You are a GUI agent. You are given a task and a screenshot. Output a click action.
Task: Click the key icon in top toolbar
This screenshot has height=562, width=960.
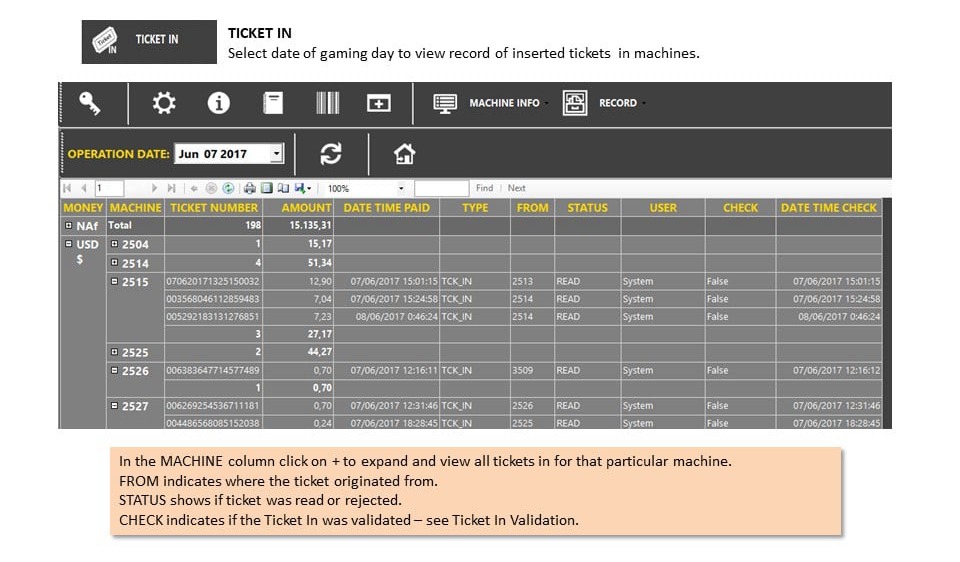89,103
